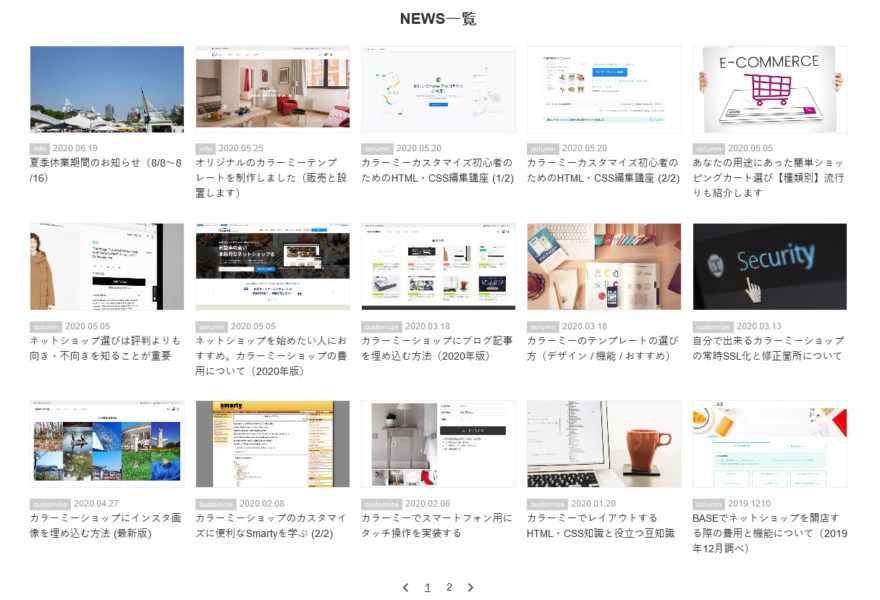Click the customize tag next to 2020.01.20
Viewport: 880px width, 600px height.
coord(547,504)
